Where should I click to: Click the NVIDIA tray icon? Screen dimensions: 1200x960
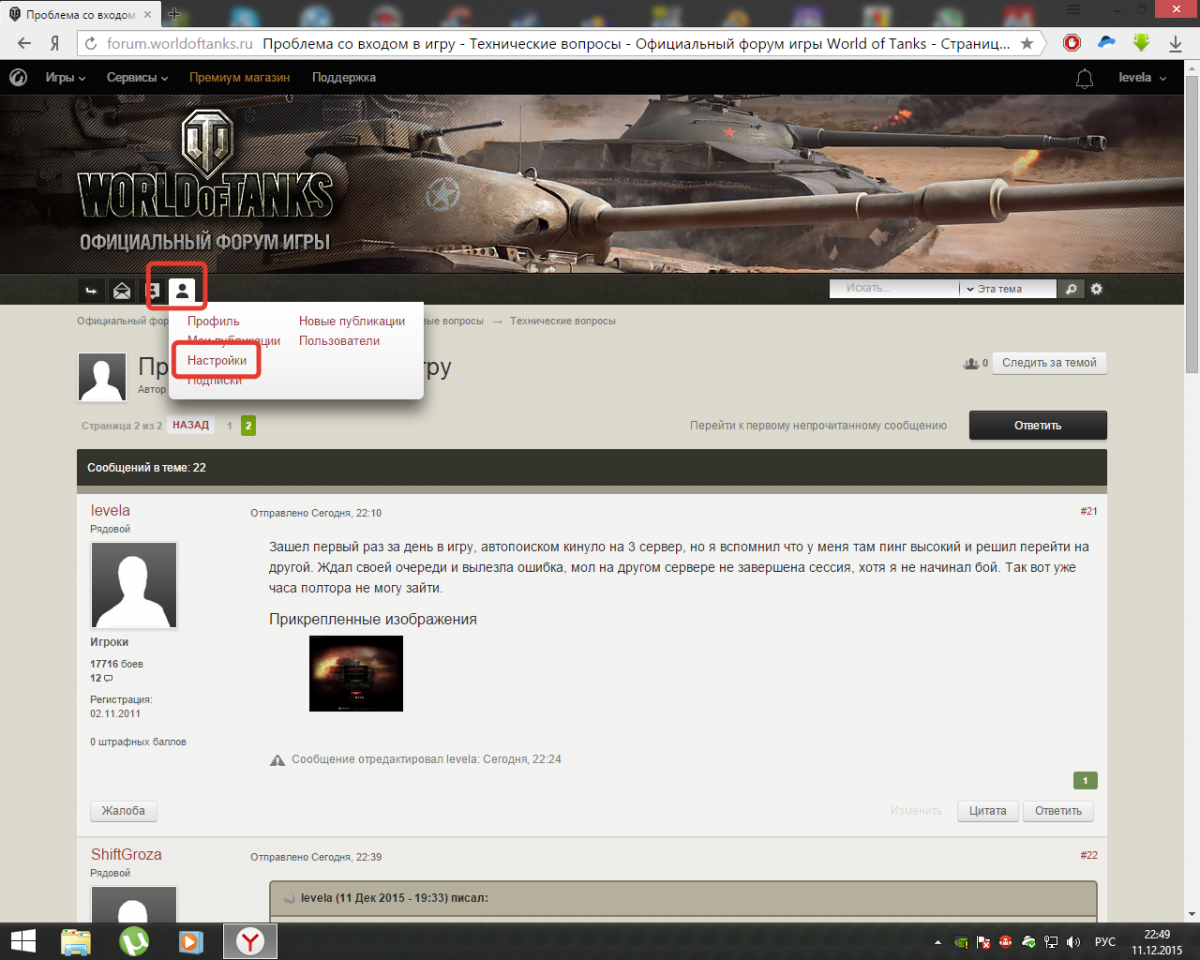[961, 942]
